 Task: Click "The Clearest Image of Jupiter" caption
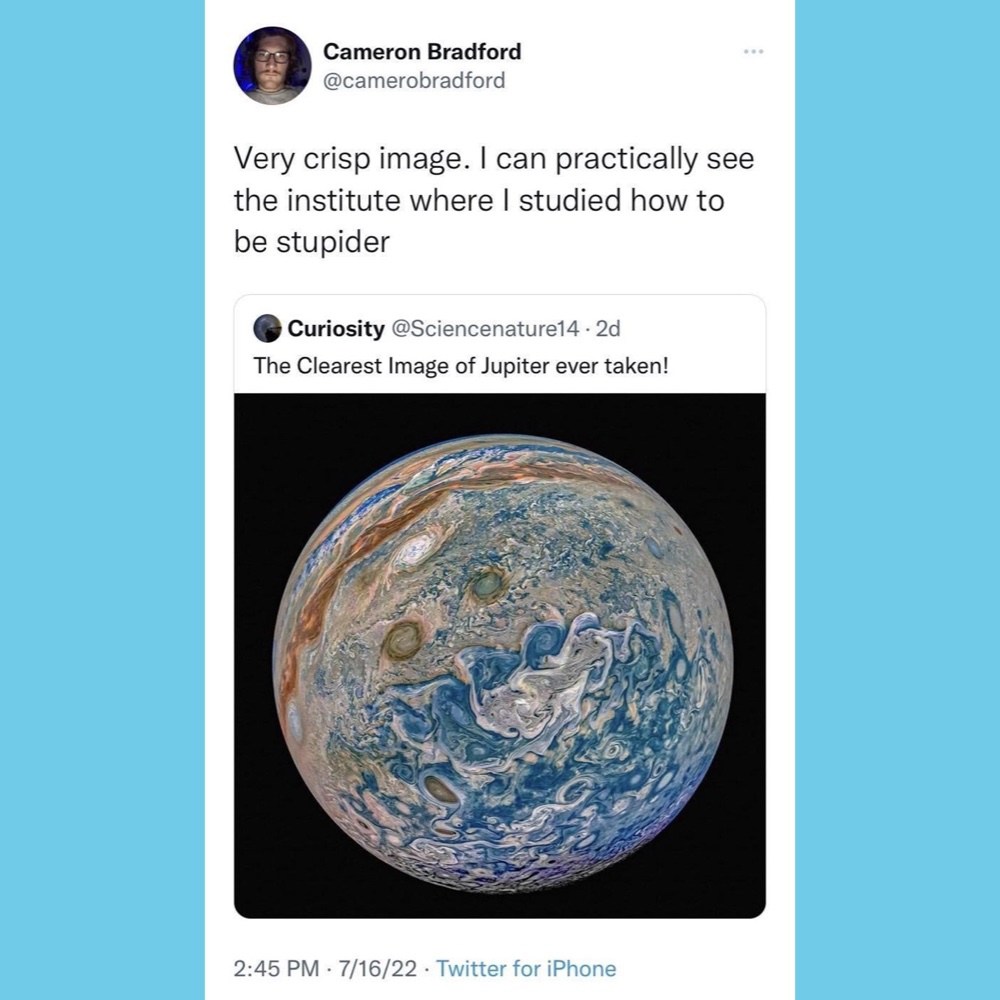(x=460, y=365)
